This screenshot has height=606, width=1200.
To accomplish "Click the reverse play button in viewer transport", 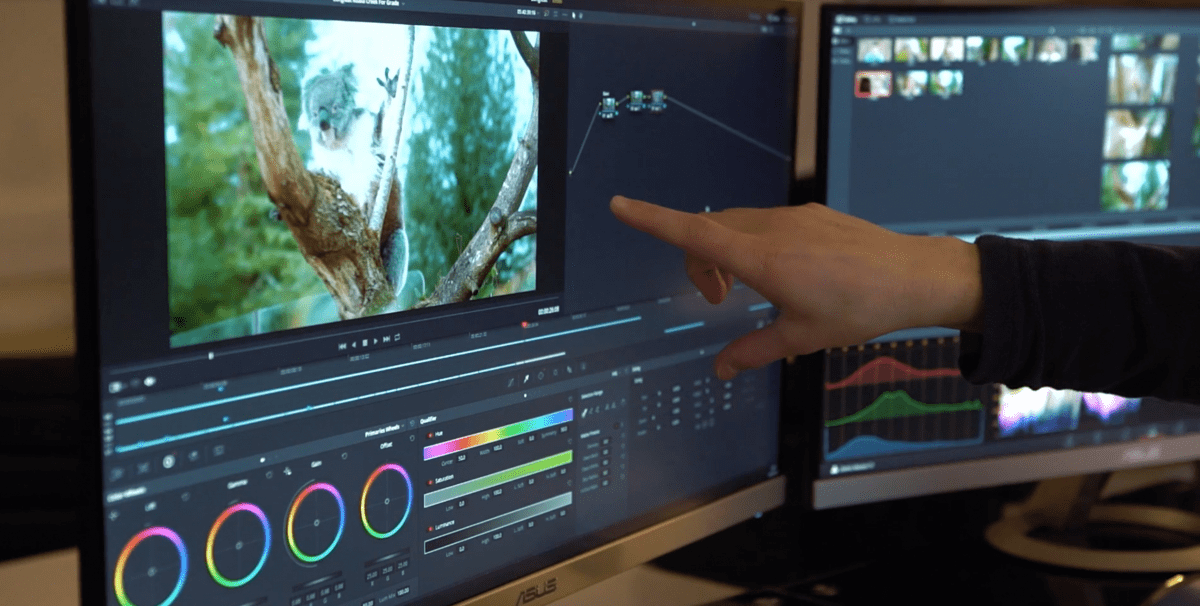I will (x=354, y=345).
